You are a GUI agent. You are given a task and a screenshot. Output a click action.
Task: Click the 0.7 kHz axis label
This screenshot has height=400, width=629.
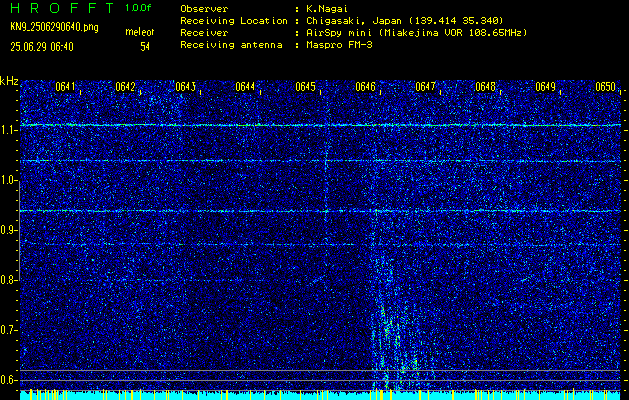[8, 330]
